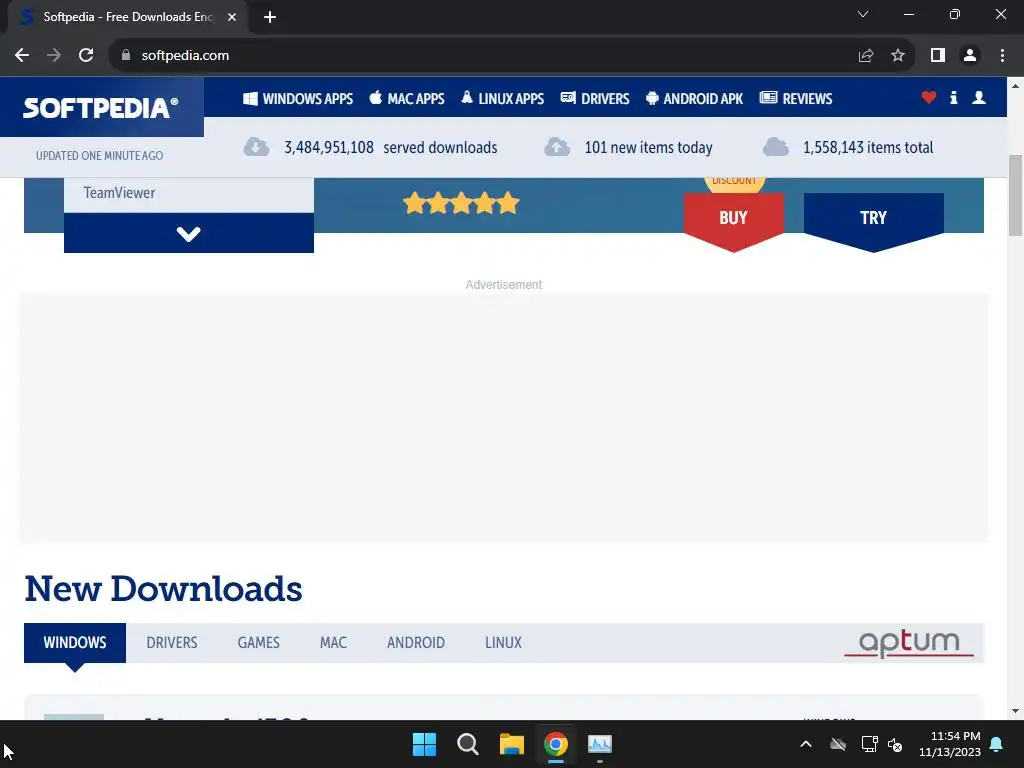The height and width of the screenshot is (768, 1024).
Task: Open clock and date panel
Action: pyautogui.click(x=950, y=744)
